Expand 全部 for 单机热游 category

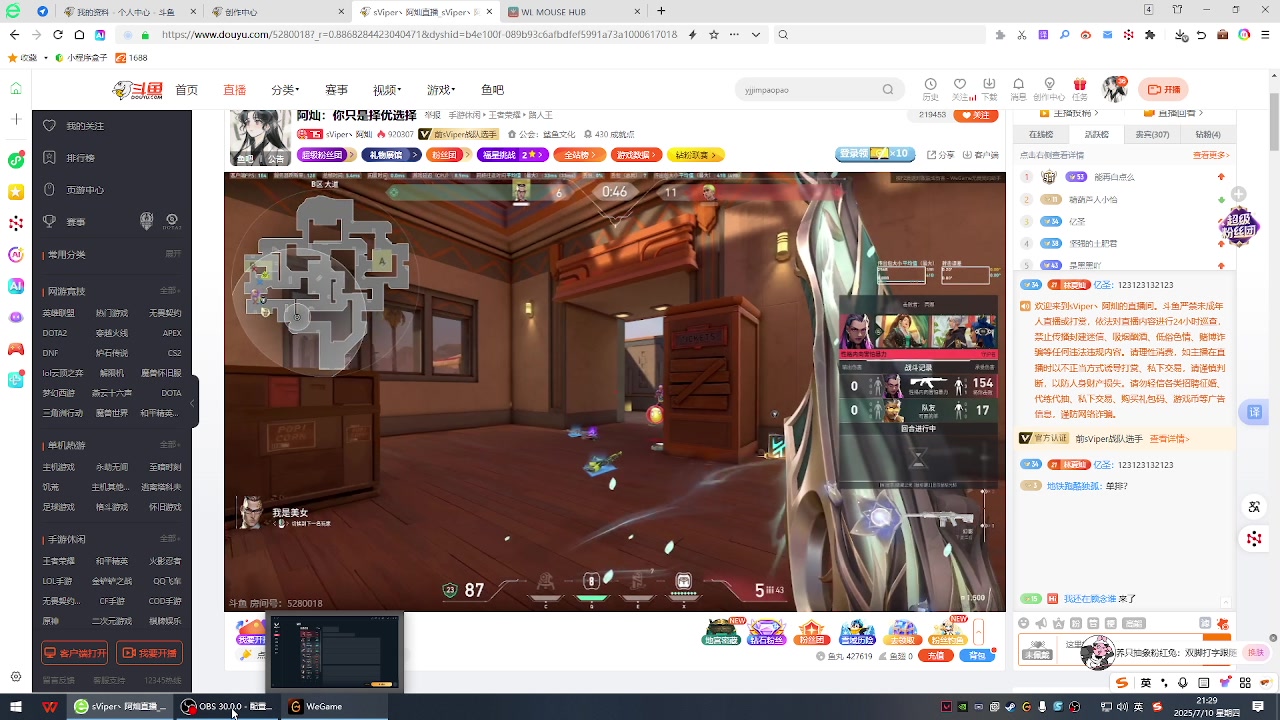click(x=171, y=445)
